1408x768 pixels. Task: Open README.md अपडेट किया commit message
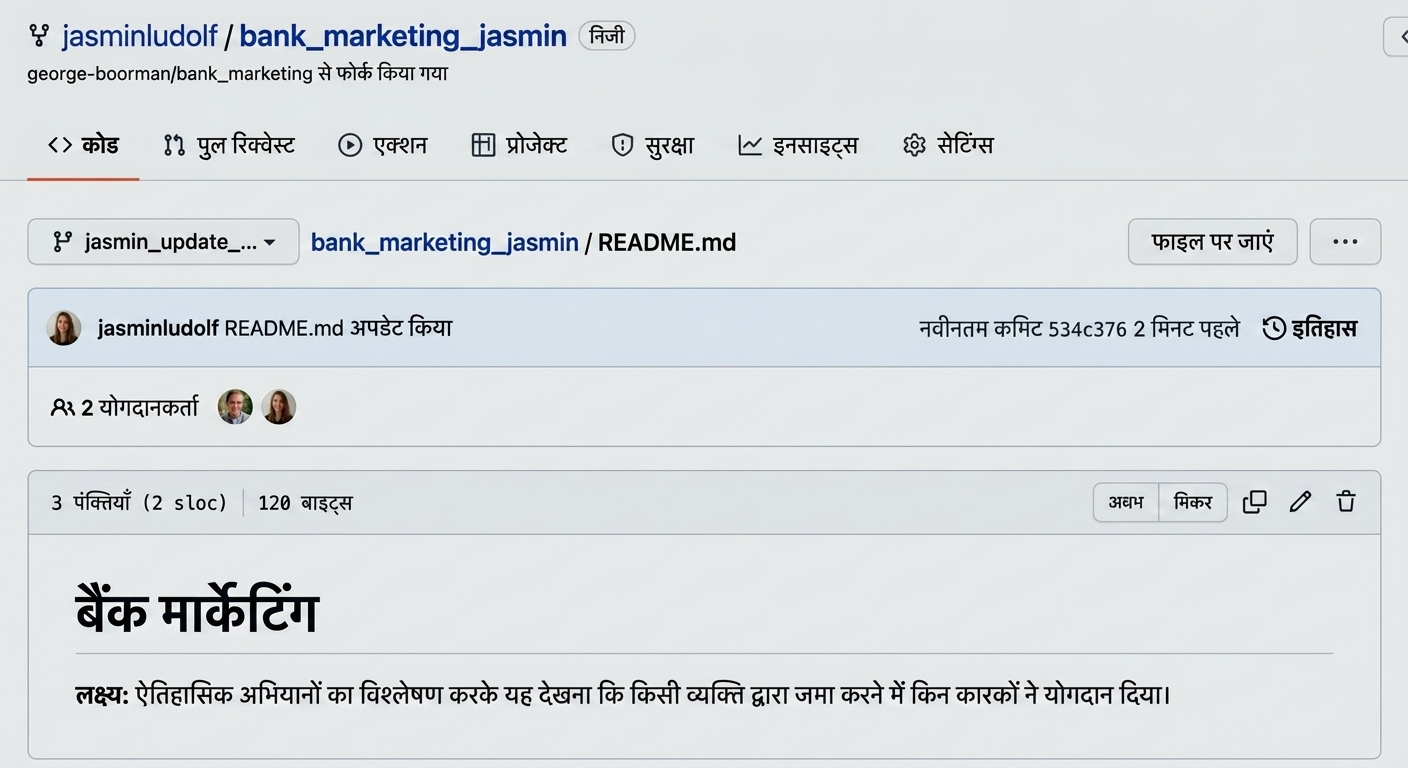click(x=339, y=328)
